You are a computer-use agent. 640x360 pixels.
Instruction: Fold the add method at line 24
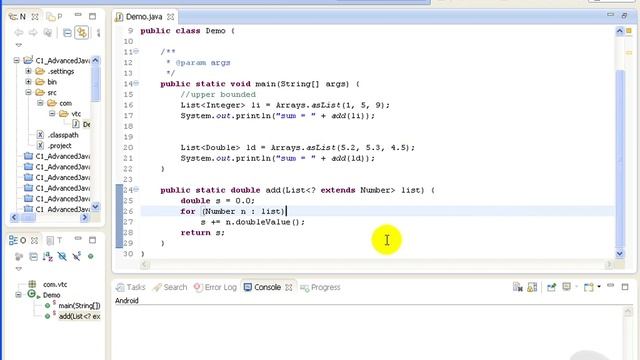[136, 189]
